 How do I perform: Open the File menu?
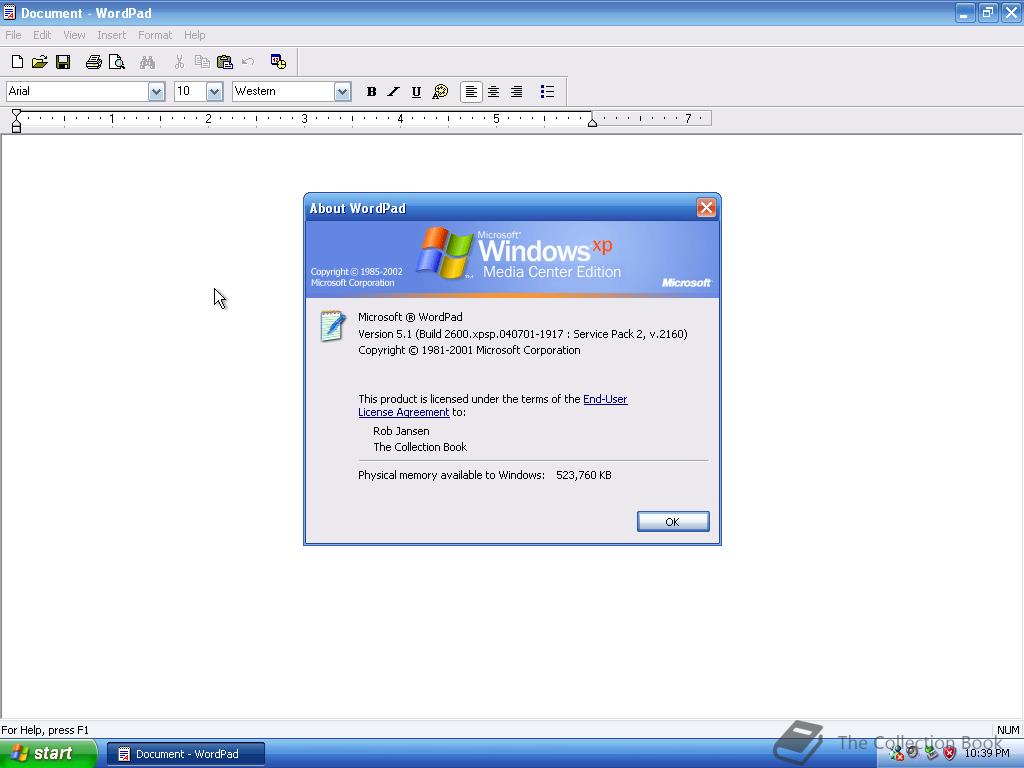point(13,35)
